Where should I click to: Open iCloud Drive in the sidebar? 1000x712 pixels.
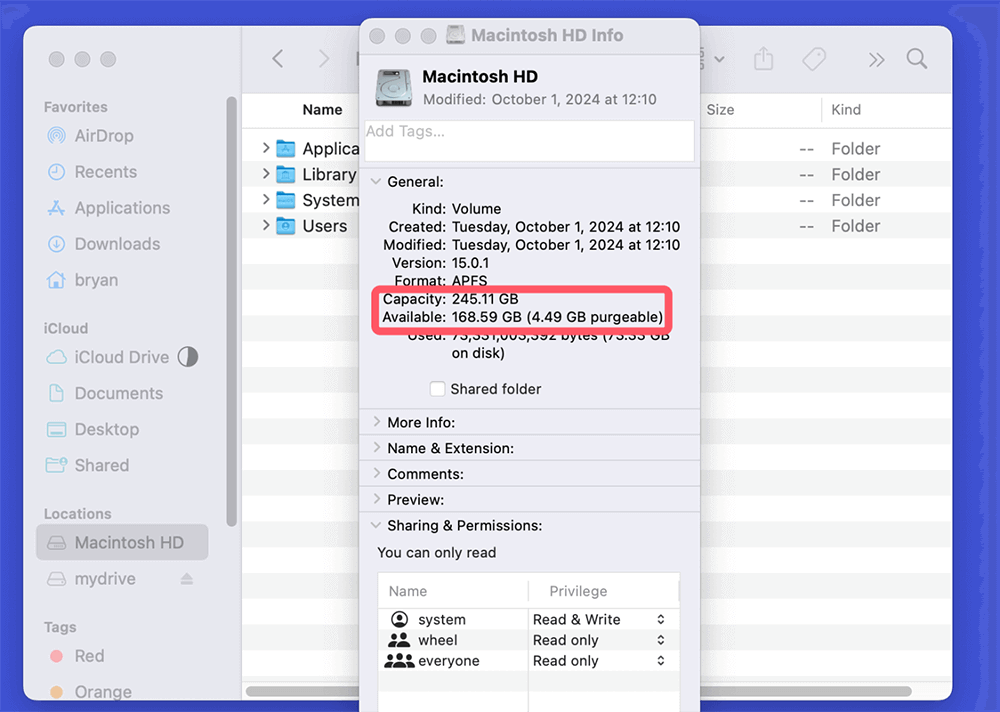(x=121, y=357)
